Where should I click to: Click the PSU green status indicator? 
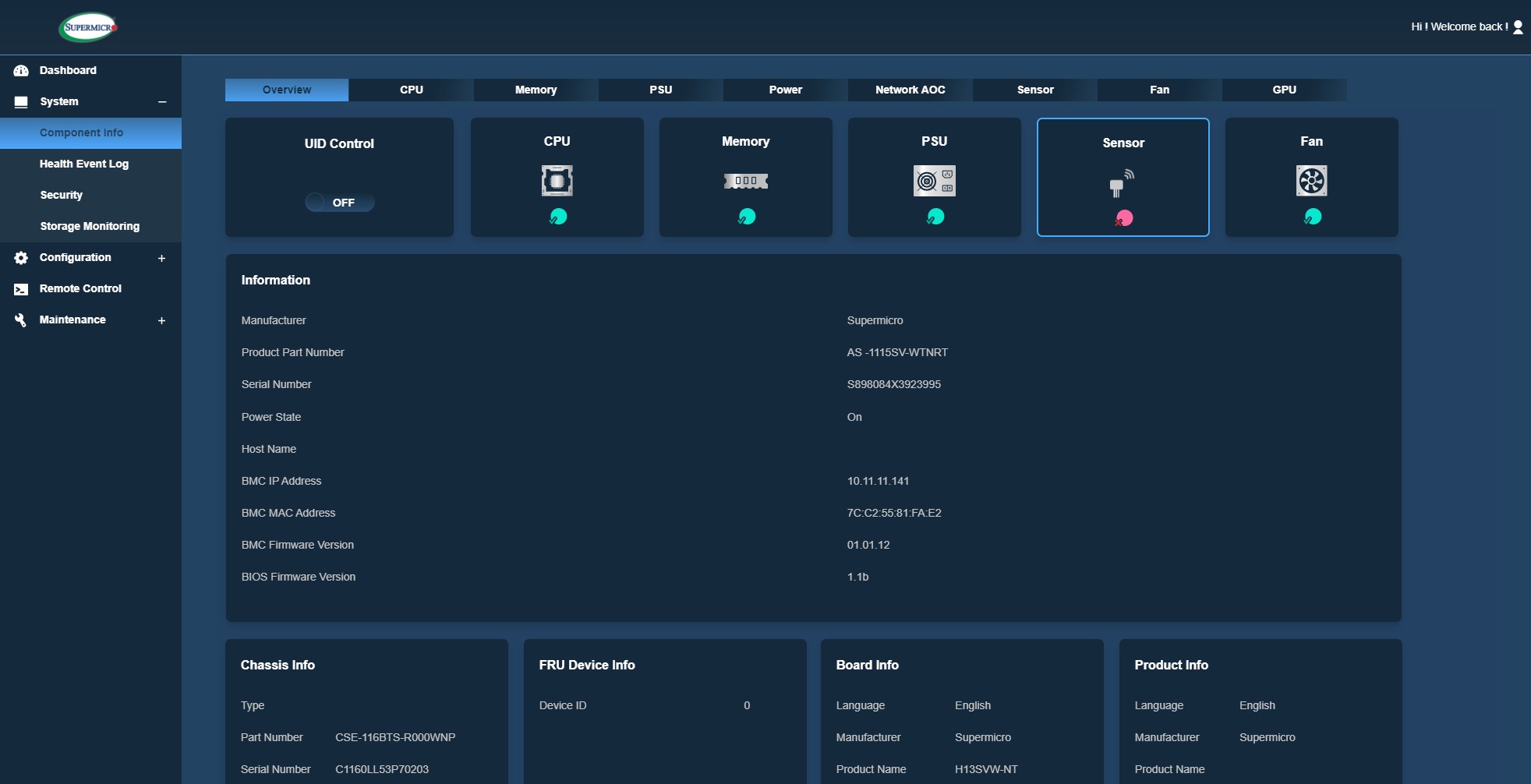click(935, 217)
